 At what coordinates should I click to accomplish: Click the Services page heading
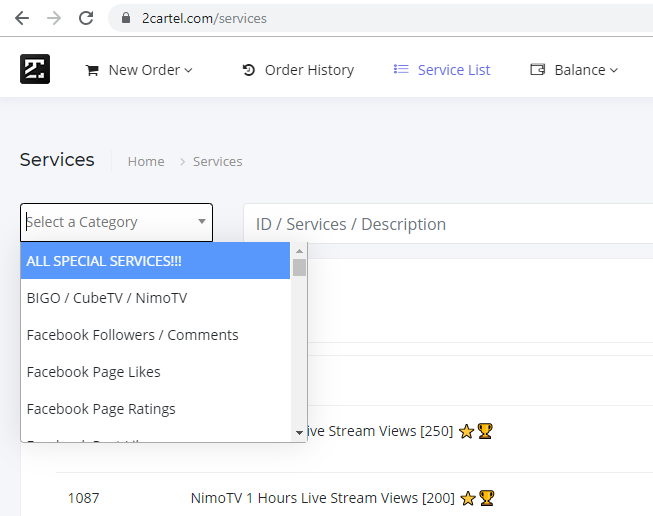point(57,160)
